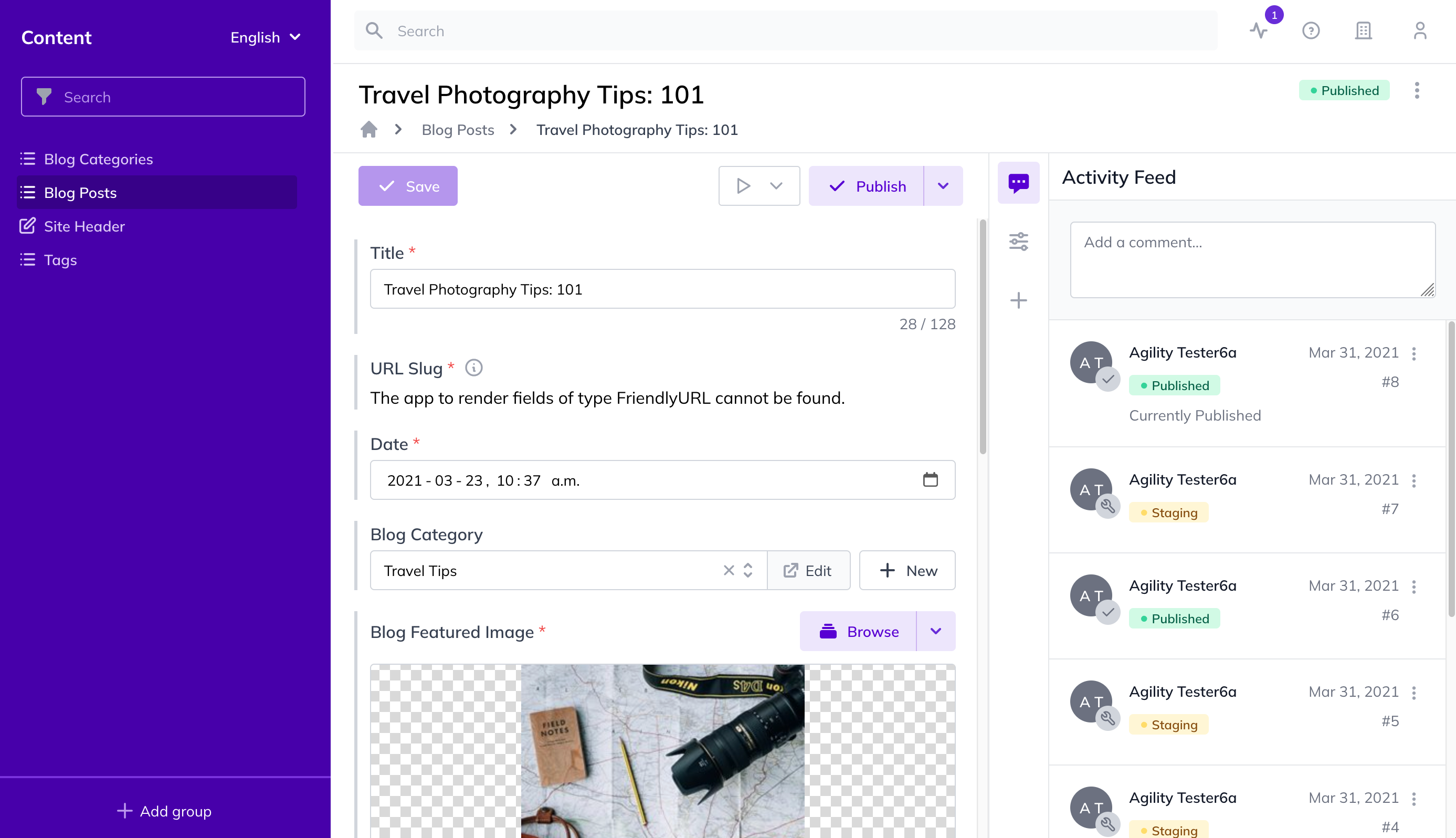Click the Travel Photography Tips breadcrumb
This screenshot has width=1456, height=838.
pyautogui.click(x=637, y=130)
